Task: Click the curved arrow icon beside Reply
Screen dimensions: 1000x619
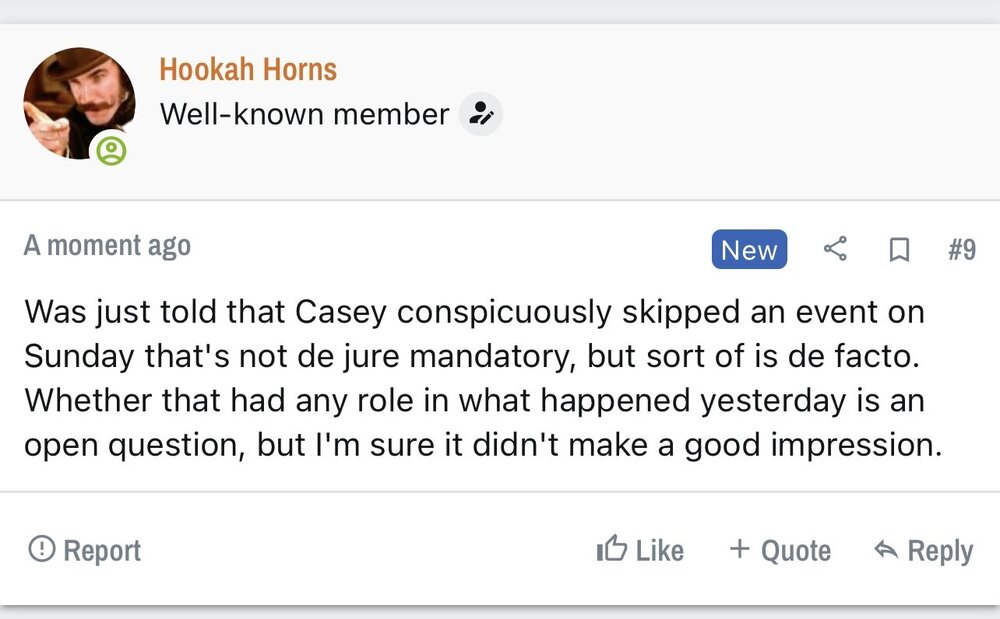Action: 885,549
